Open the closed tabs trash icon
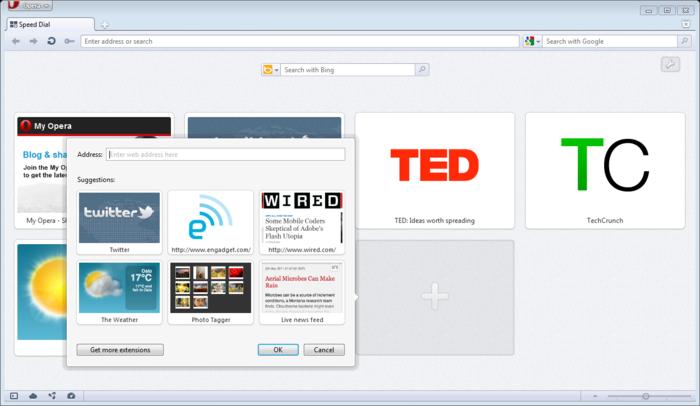700x406 pixels. 686,24
